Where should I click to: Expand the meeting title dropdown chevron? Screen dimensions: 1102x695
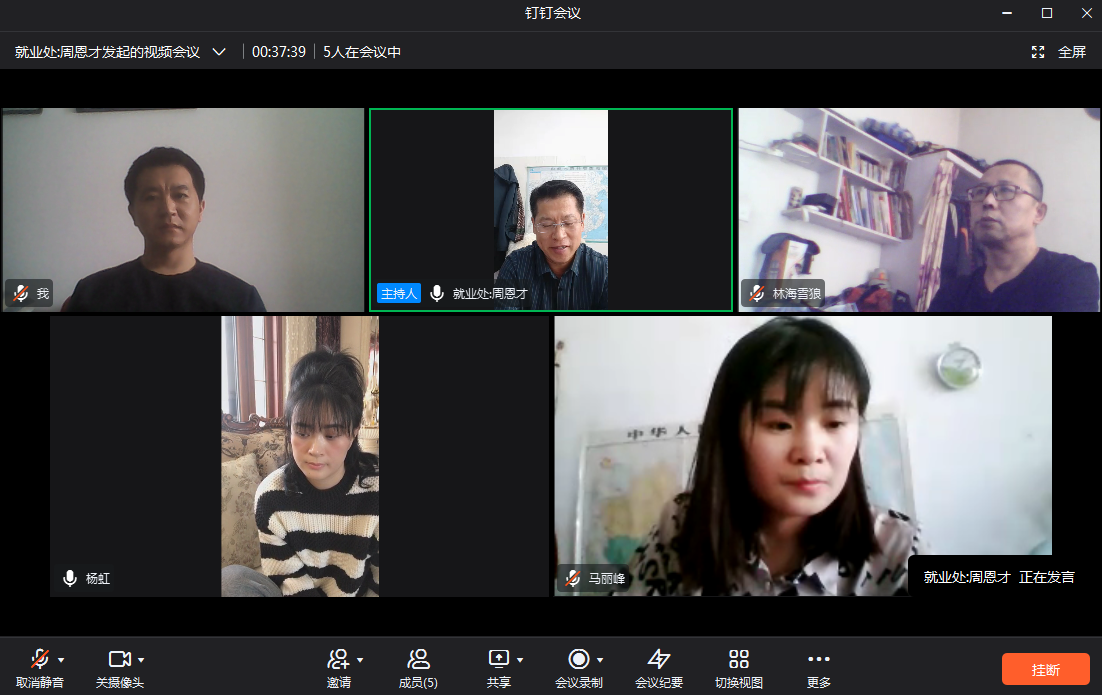pos(219,52)
